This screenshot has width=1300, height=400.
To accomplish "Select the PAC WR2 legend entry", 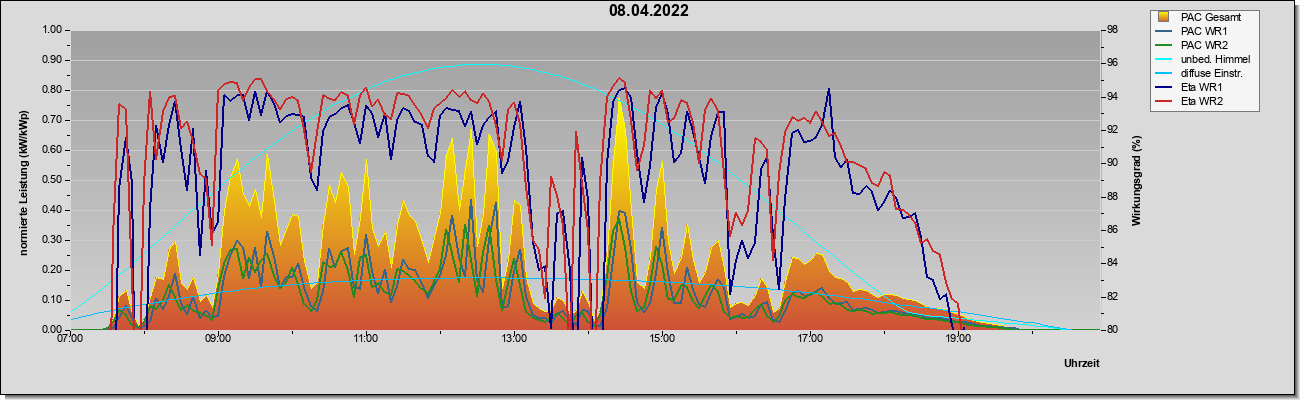I will (x=1202, y=45).
